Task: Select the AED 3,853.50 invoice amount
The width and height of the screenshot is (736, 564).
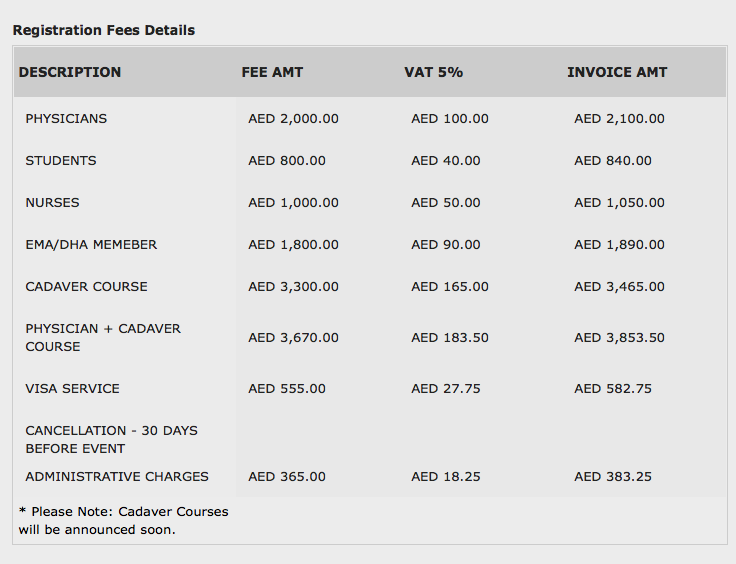Action: pos(619,337)
